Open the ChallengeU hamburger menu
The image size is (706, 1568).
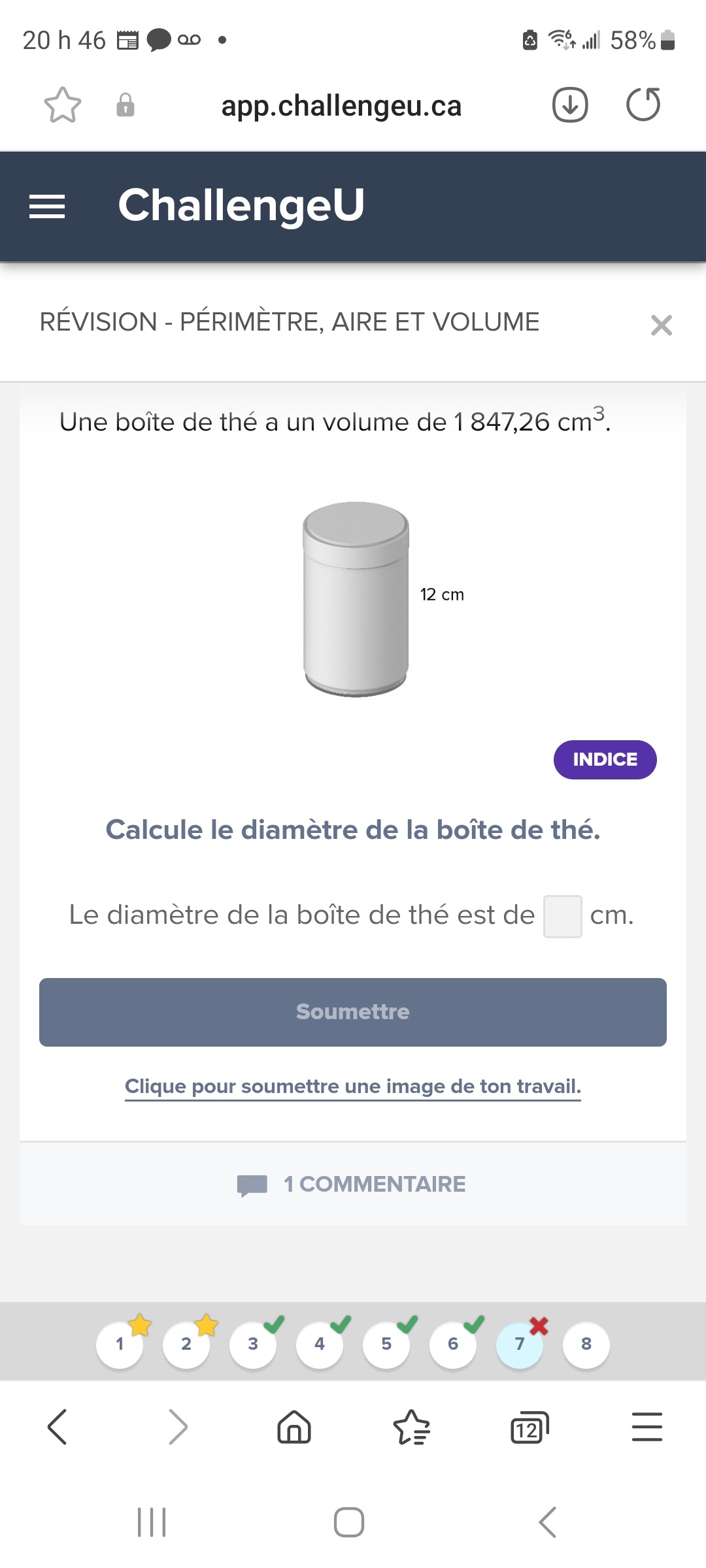pyautogui.click(x=47, y=206)
